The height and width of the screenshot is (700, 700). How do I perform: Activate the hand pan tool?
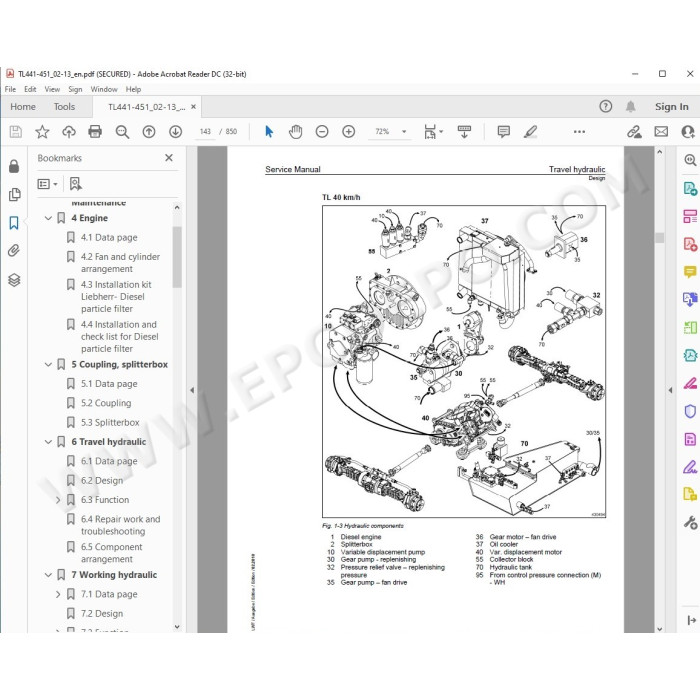pyautogui.click(x=296, y=132)
